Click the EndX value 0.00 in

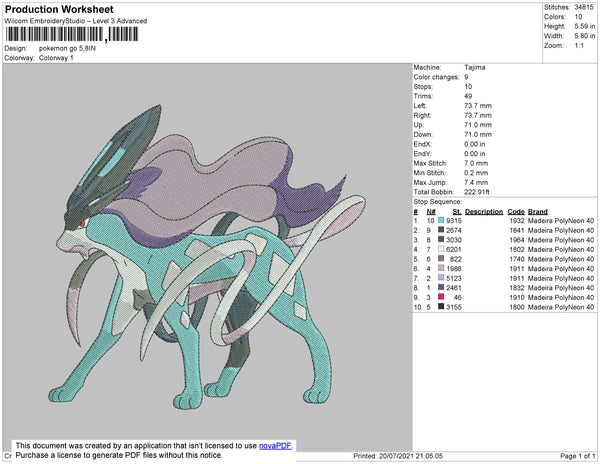click(x=474, y=144)
